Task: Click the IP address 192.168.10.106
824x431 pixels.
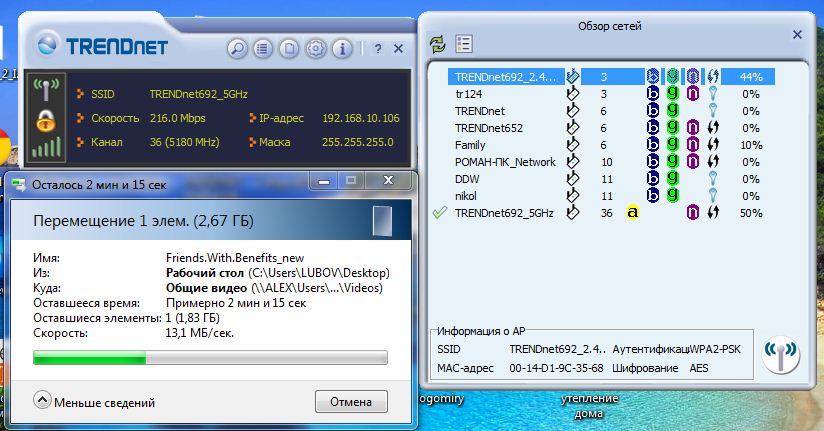Action: (x=360, y=118)
